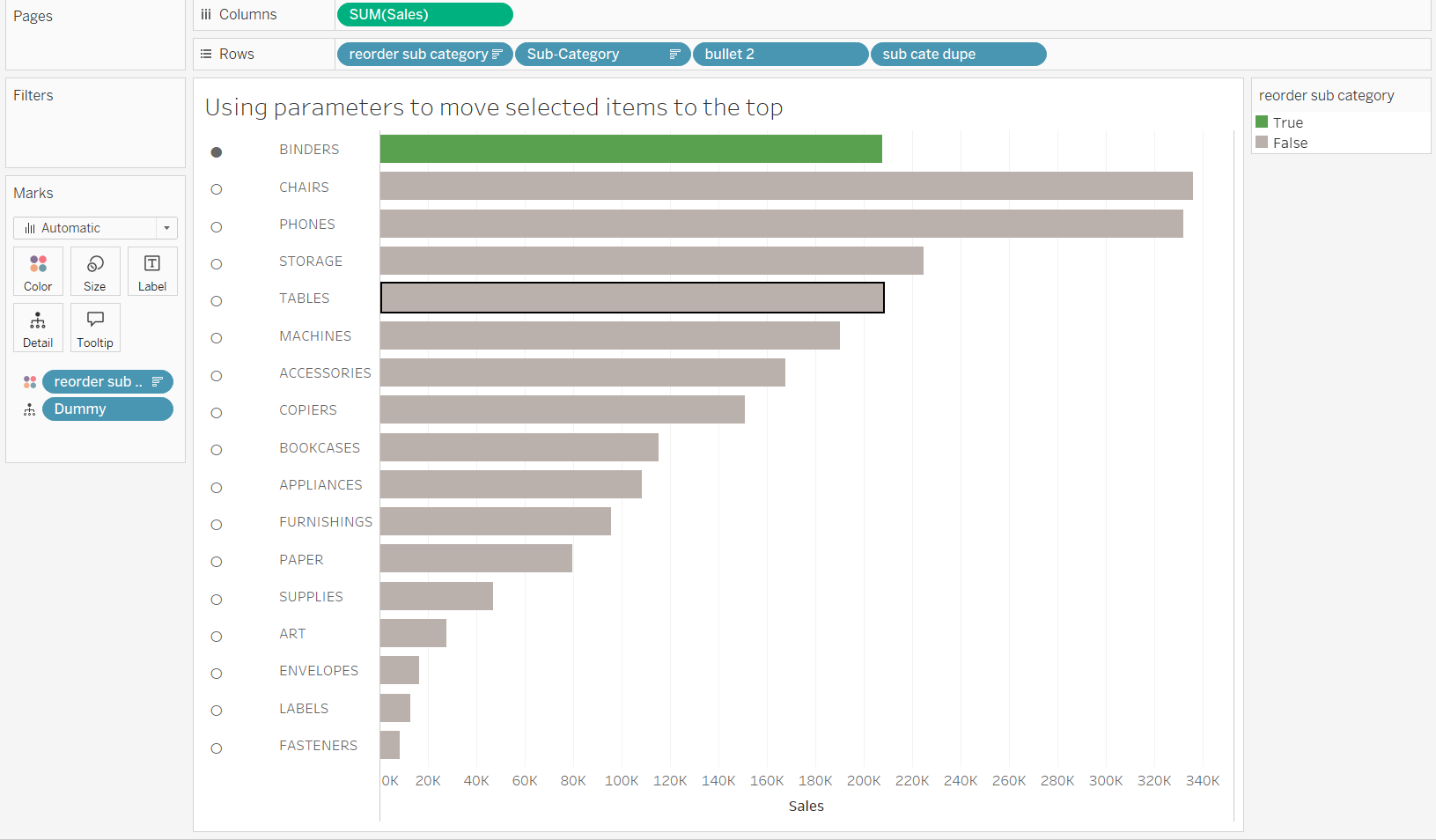Click the bullet 2 pill in Rows
1436x840 pixels.
click(779, 55)
